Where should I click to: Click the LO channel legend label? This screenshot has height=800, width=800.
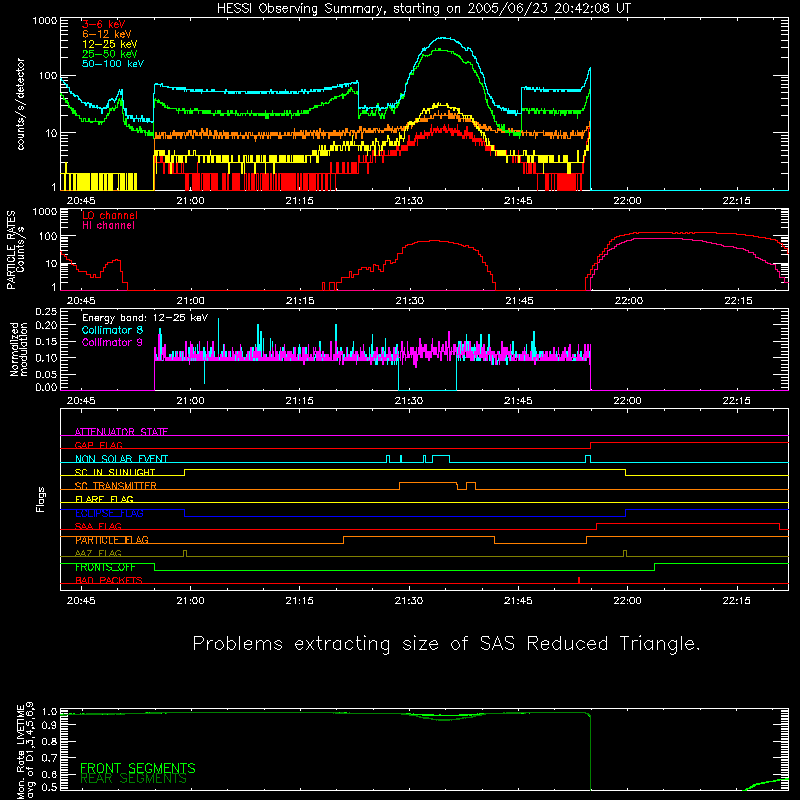110,215
